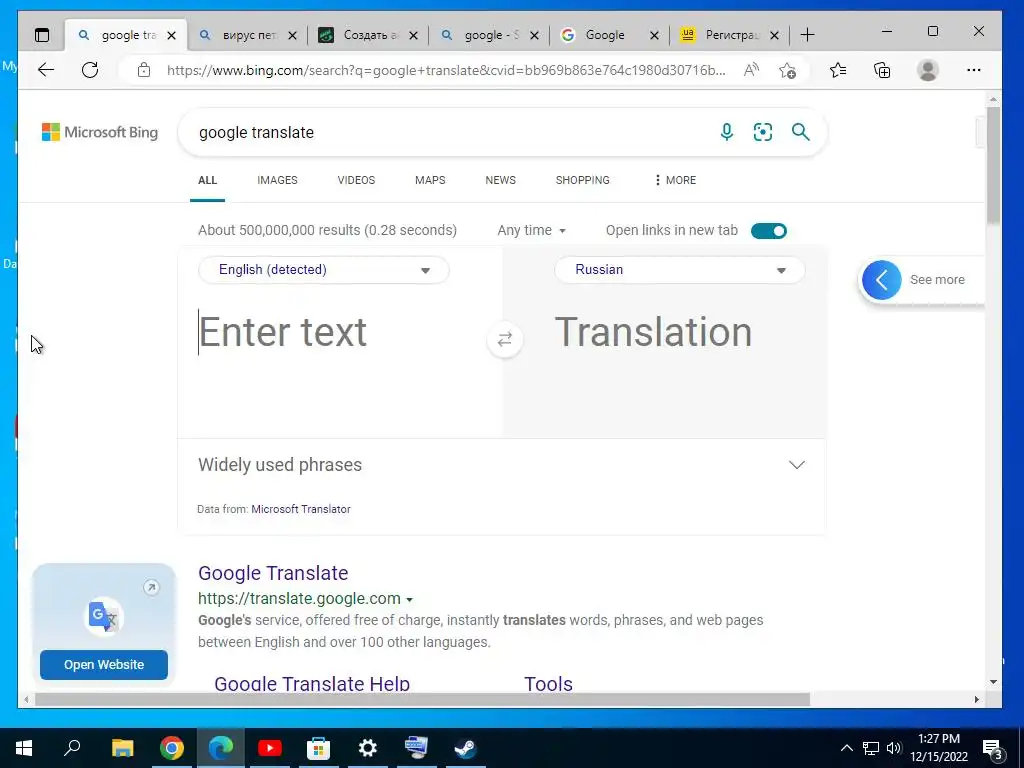Open the Russian target language dropdown
The width and height of the screenshot is (1024, 768).
679,270
